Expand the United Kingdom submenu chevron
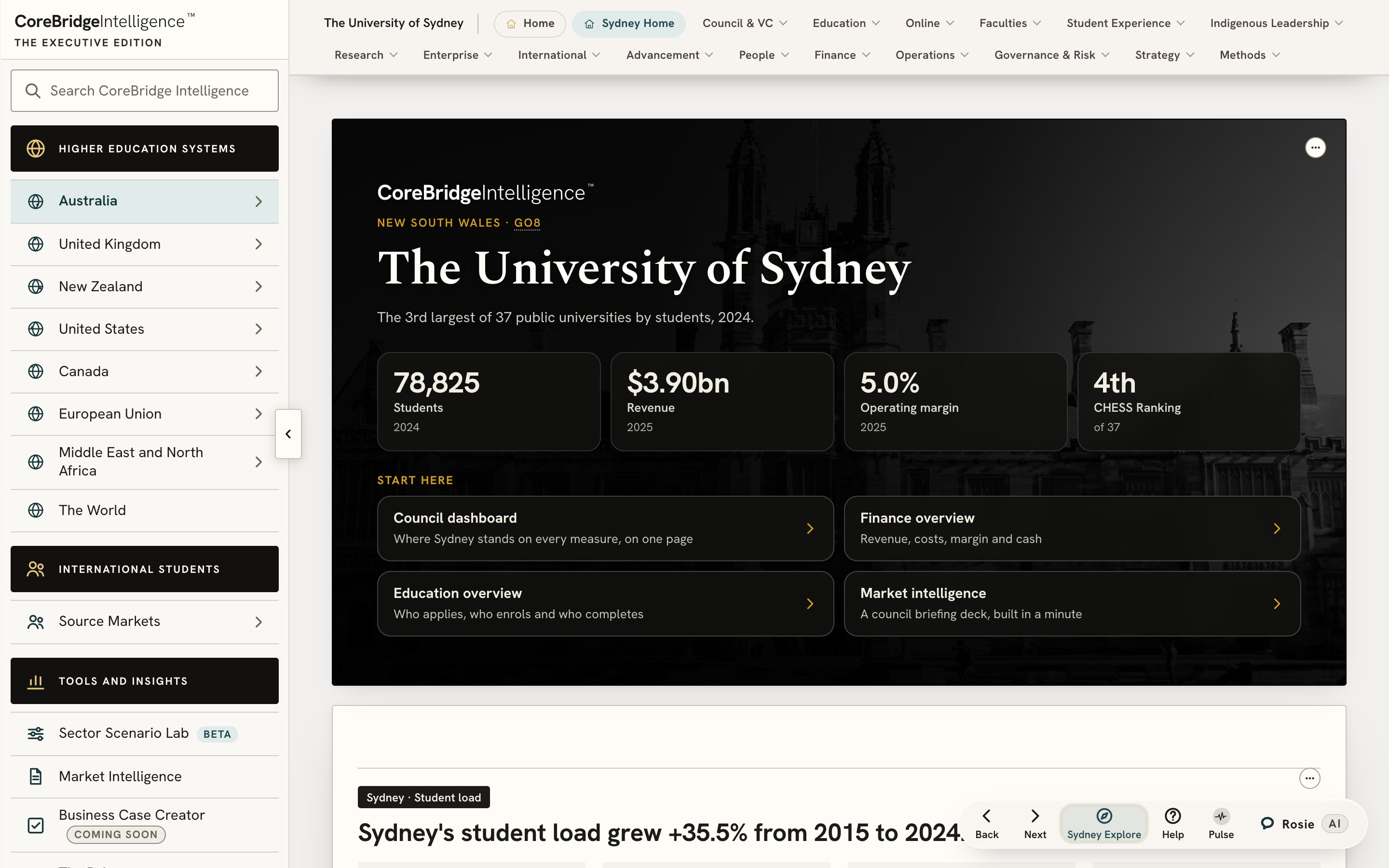Viewport: 1389px width, 868px height. pyautogui.click(x=259, y=244)
